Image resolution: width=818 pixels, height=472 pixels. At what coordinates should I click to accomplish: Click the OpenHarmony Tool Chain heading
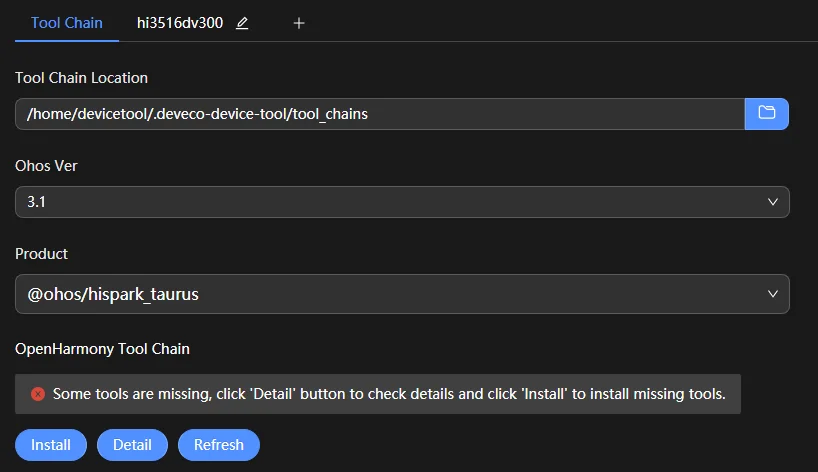click(102, 349)
